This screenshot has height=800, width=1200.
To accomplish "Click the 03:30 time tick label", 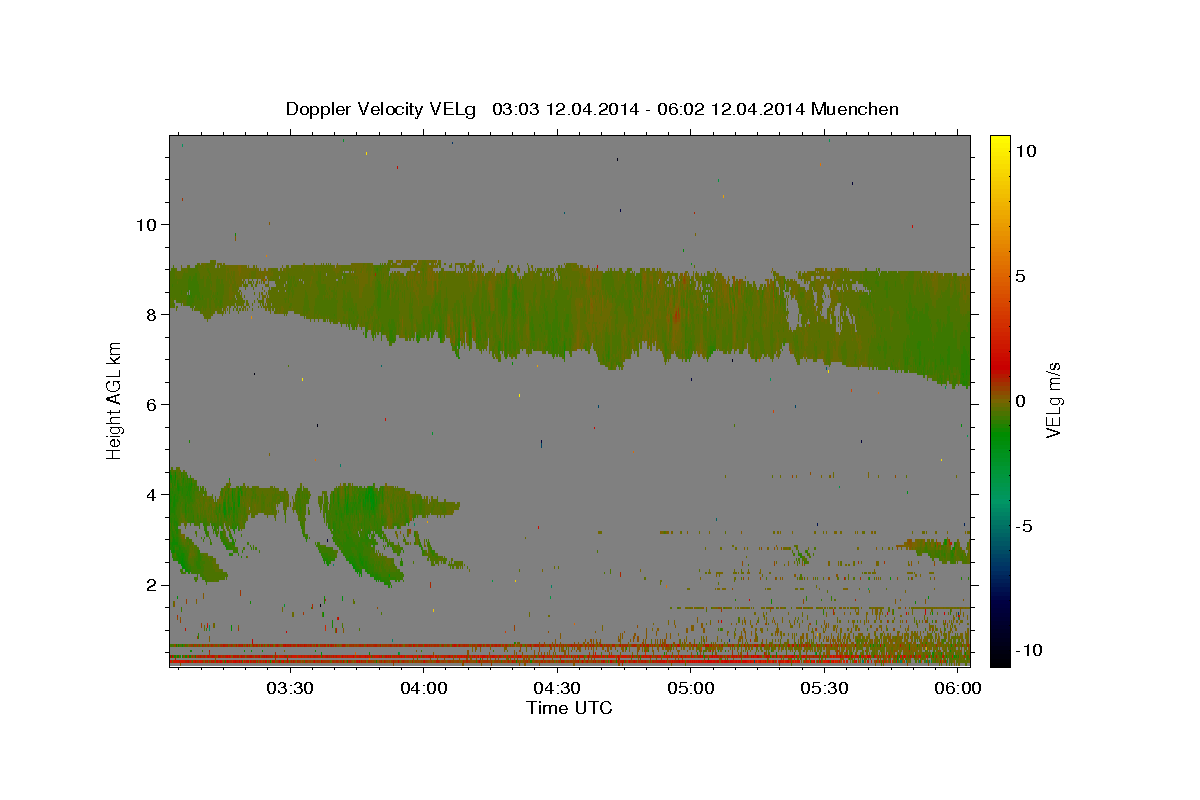I will [290, 689].
